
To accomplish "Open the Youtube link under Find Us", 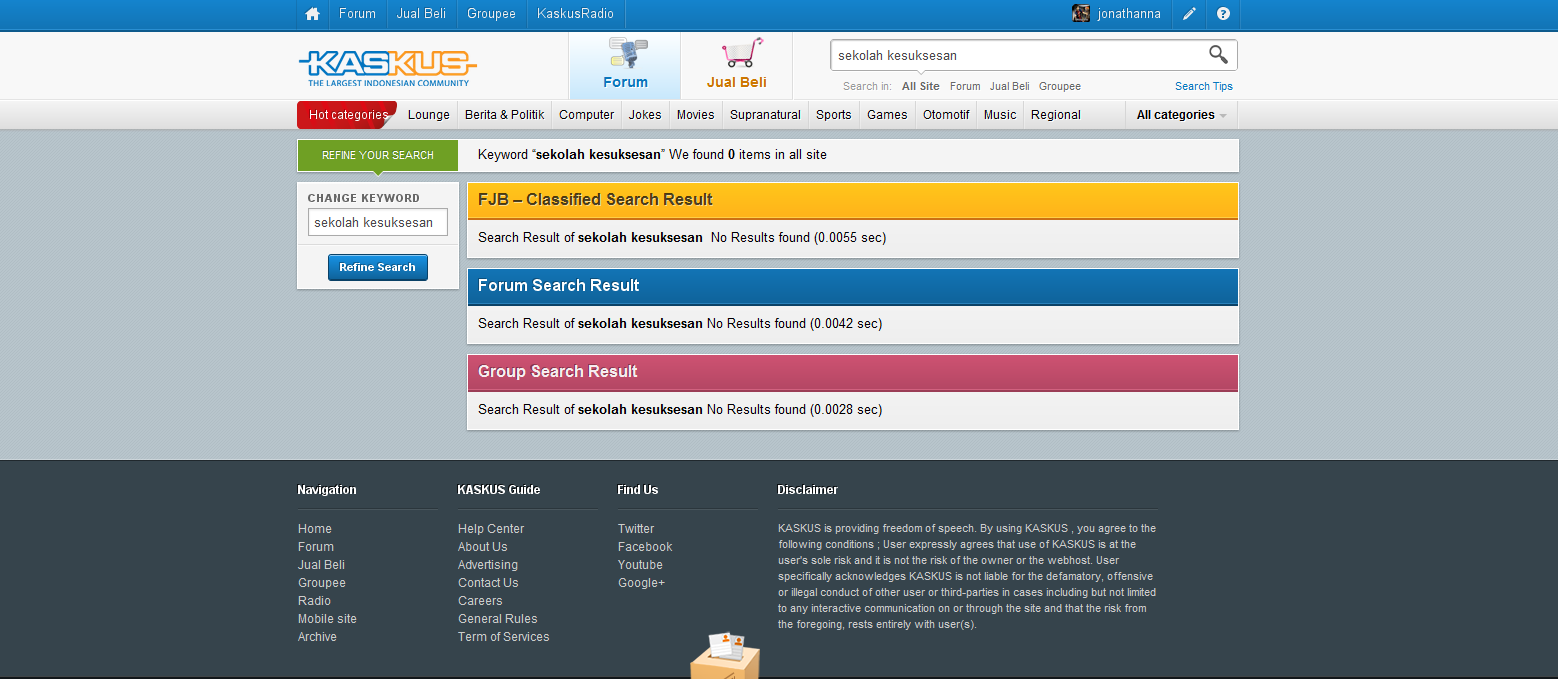I will tap(640, 565).
